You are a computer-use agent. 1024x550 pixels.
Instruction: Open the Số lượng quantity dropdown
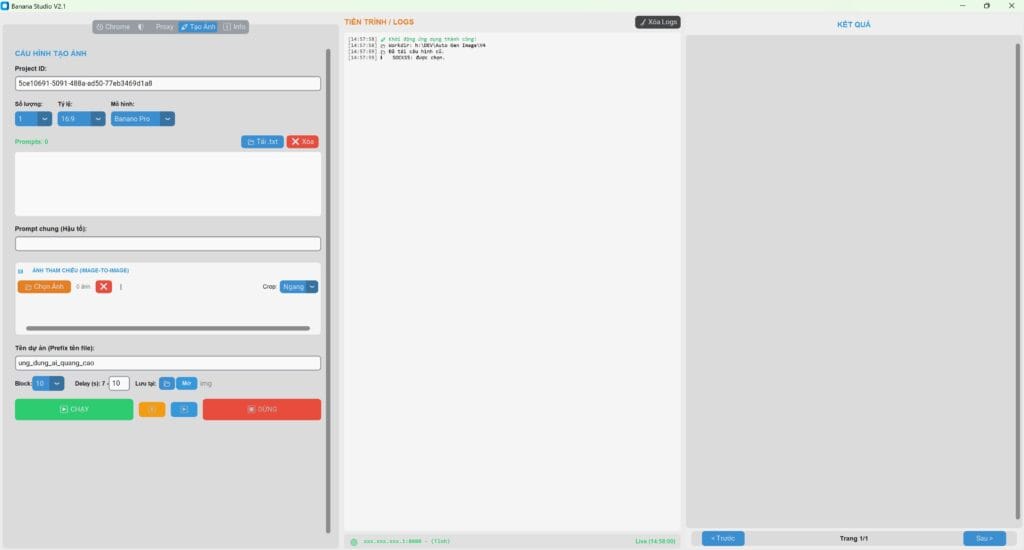pyautogui.click(x=33, y=119)
